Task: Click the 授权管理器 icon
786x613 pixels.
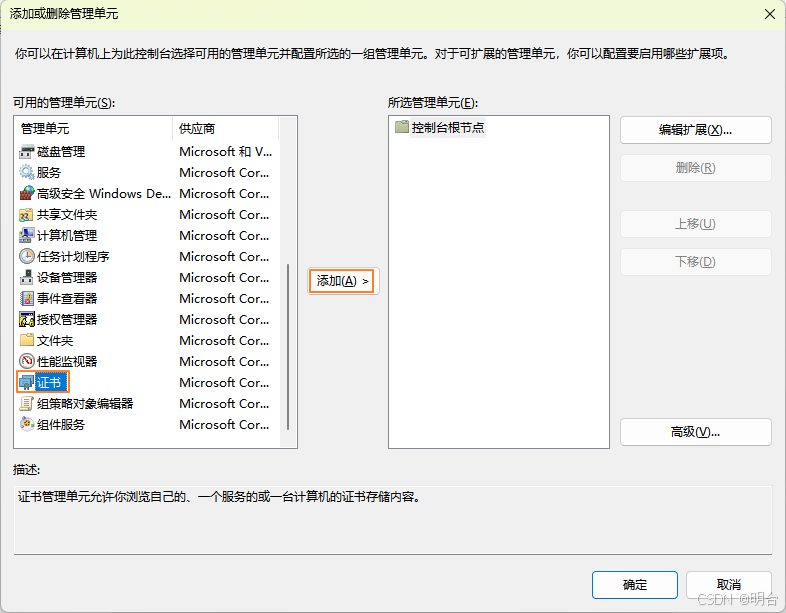Action: (x=27, y=319)
